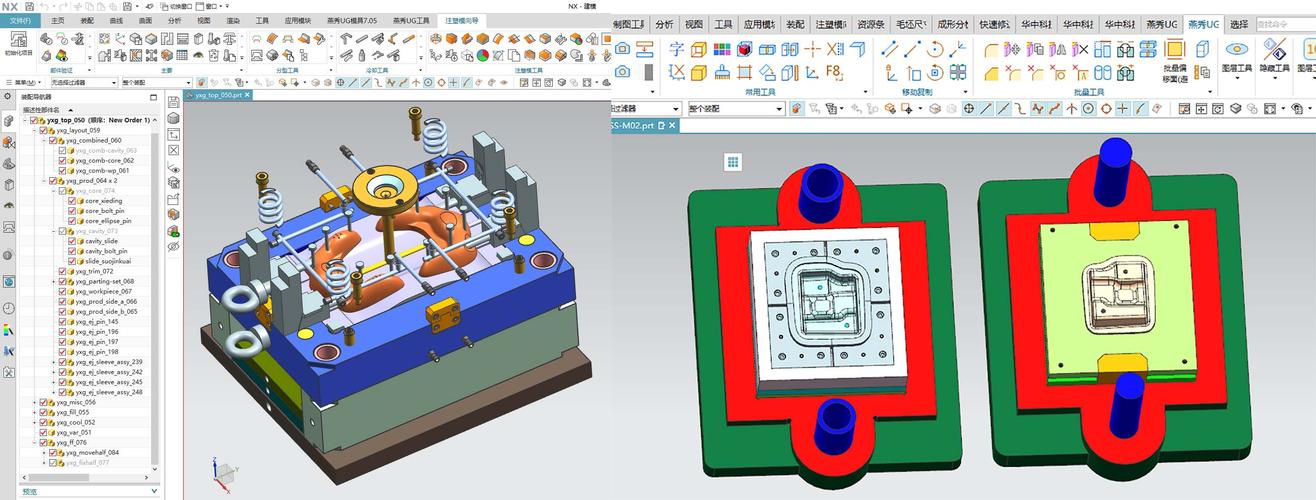This screenshot has width=1316, height=500.
Task: Toggle checkbox for yxg_workpiece_067
Action: pos(62,291)
